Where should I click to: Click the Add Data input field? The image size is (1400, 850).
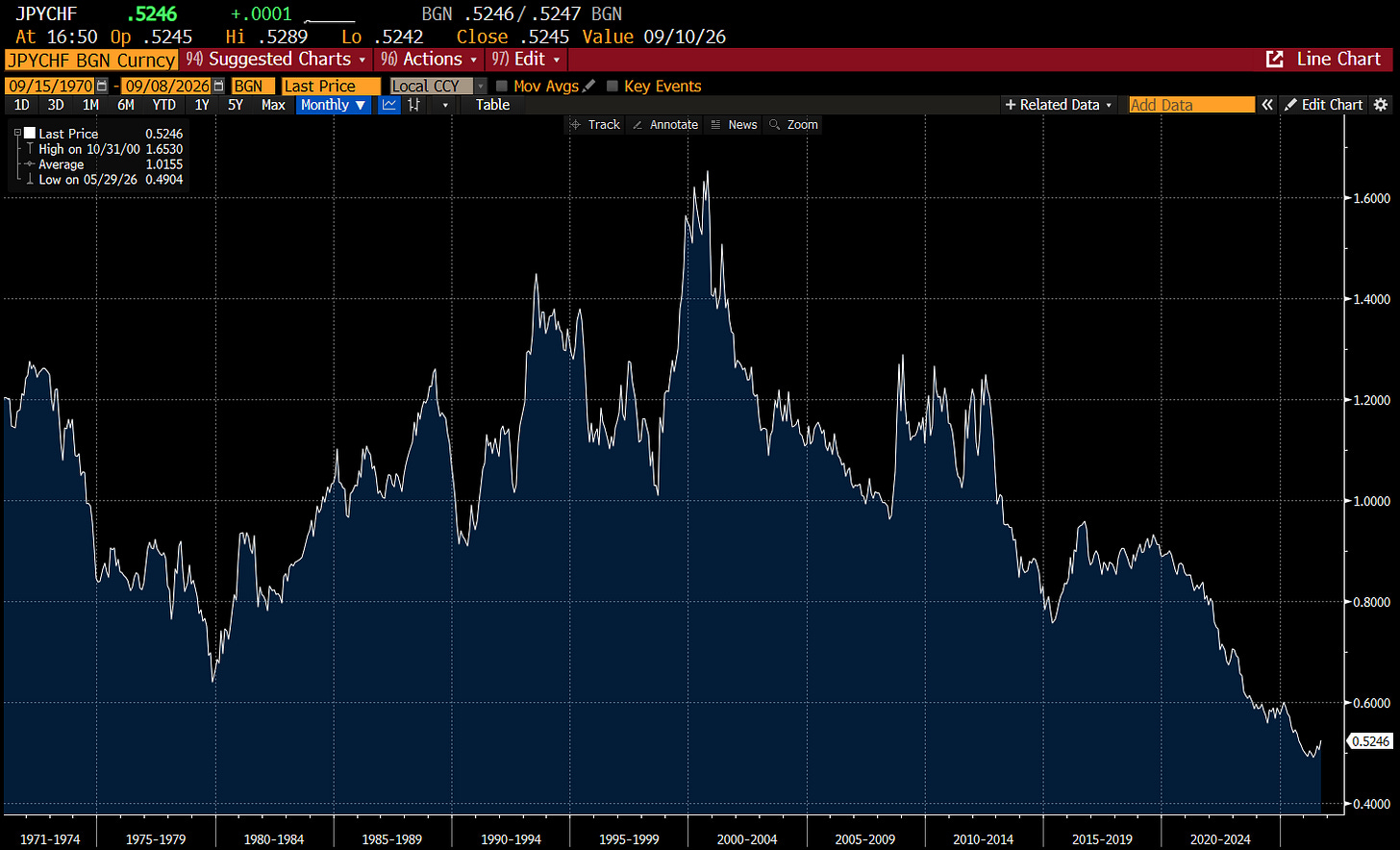tap(1192, 105)
